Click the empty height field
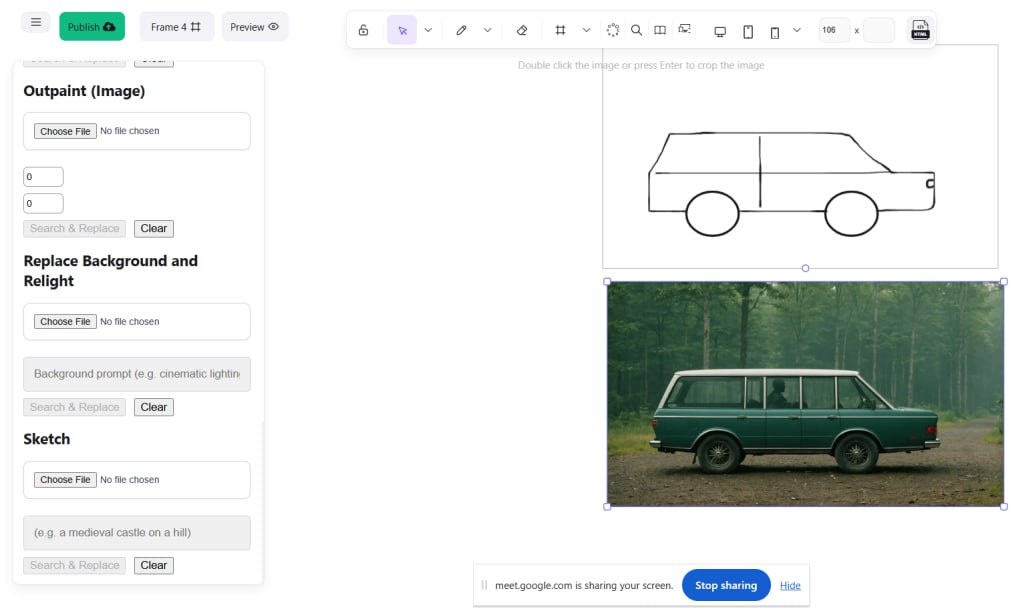The image size is (1014, 611). coord(879,30)
